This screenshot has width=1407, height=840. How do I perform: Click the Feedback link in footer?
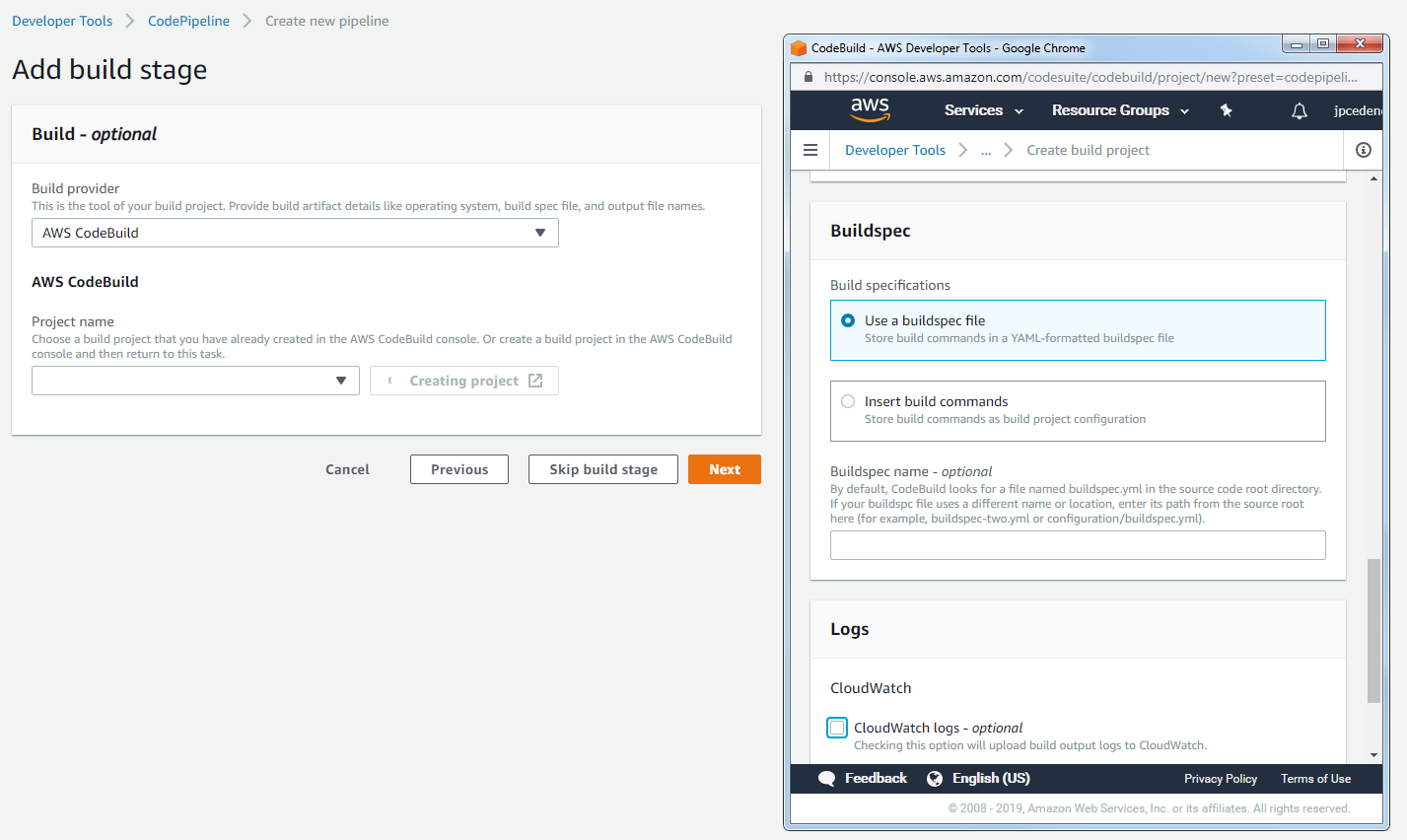point(876,779)
